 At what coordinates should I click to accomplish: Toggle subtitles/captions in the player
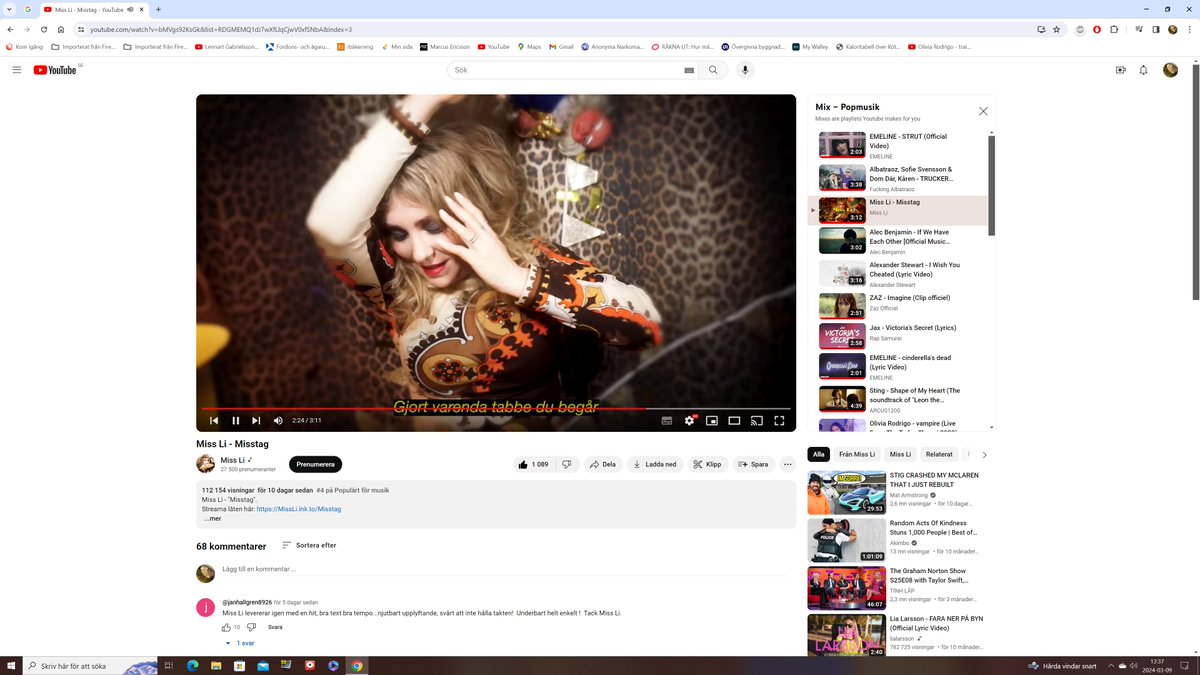coord(667,421)
